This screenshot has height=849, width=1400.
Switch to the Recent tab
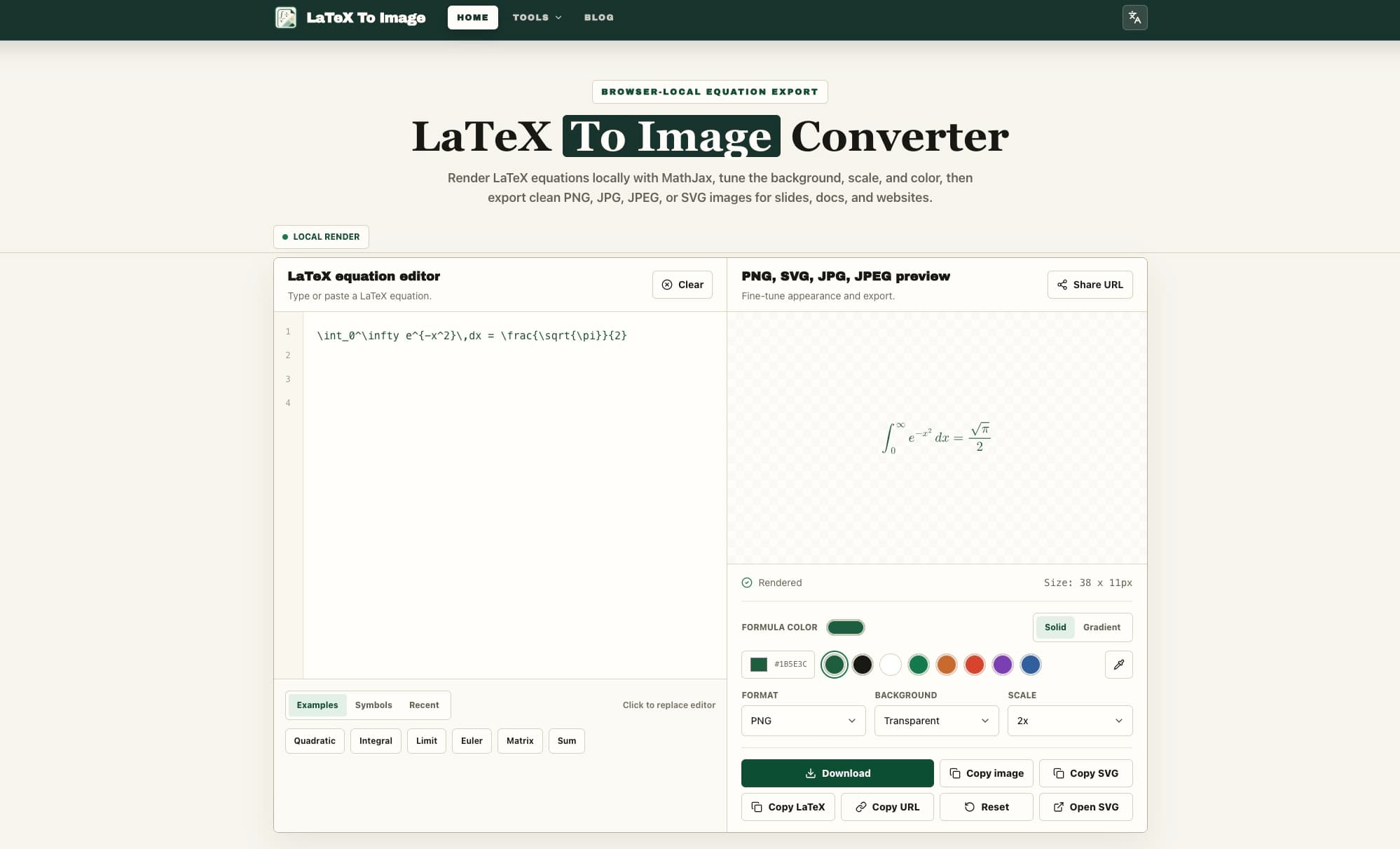(424, 705)
